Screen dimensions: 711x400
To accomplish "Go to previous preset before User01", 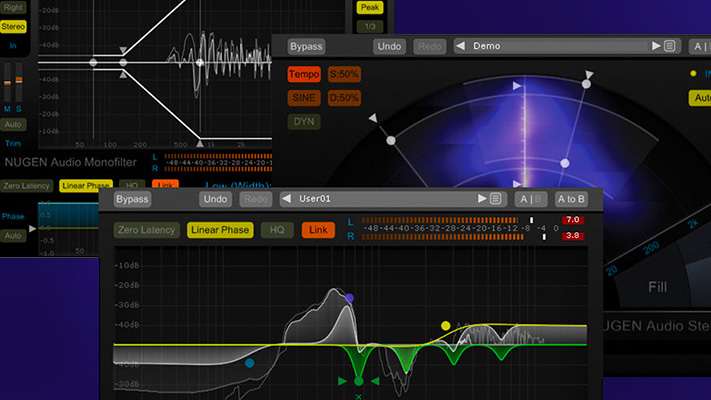I will (x=286, y=199).
